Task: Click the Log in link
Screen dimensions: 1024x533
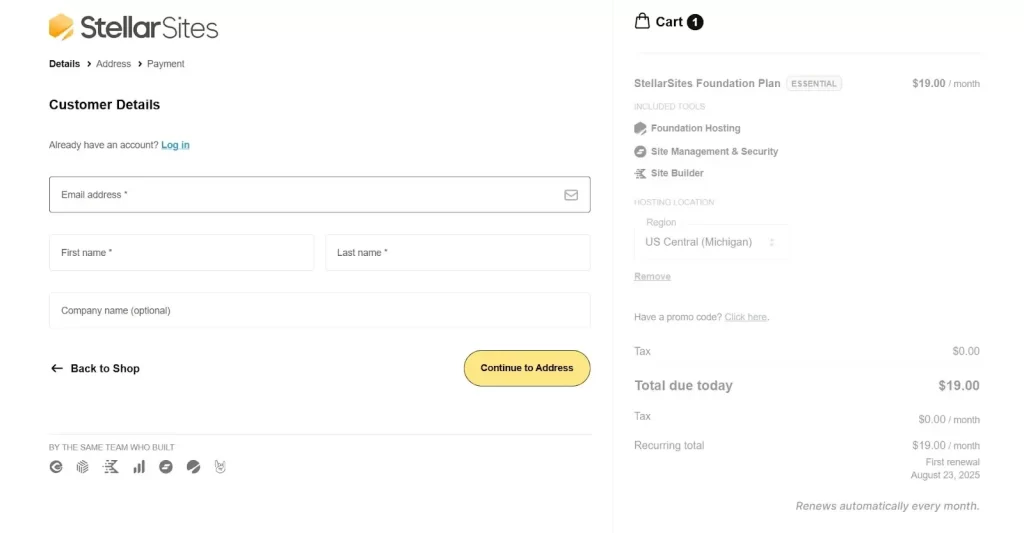Action: click(x=175, y=145)
